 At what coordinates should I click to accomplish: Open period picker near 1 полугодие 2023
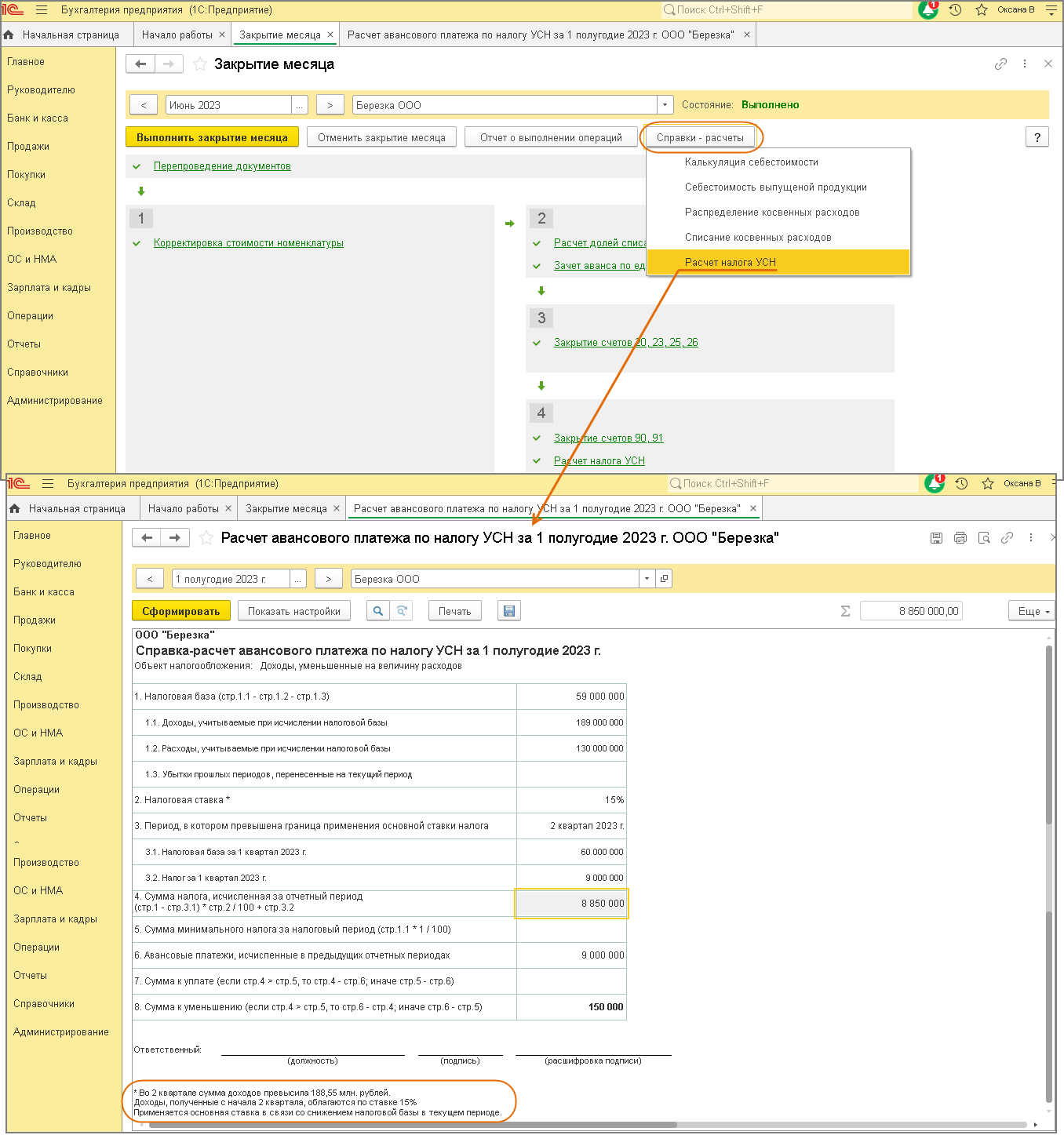pos(298,579)
